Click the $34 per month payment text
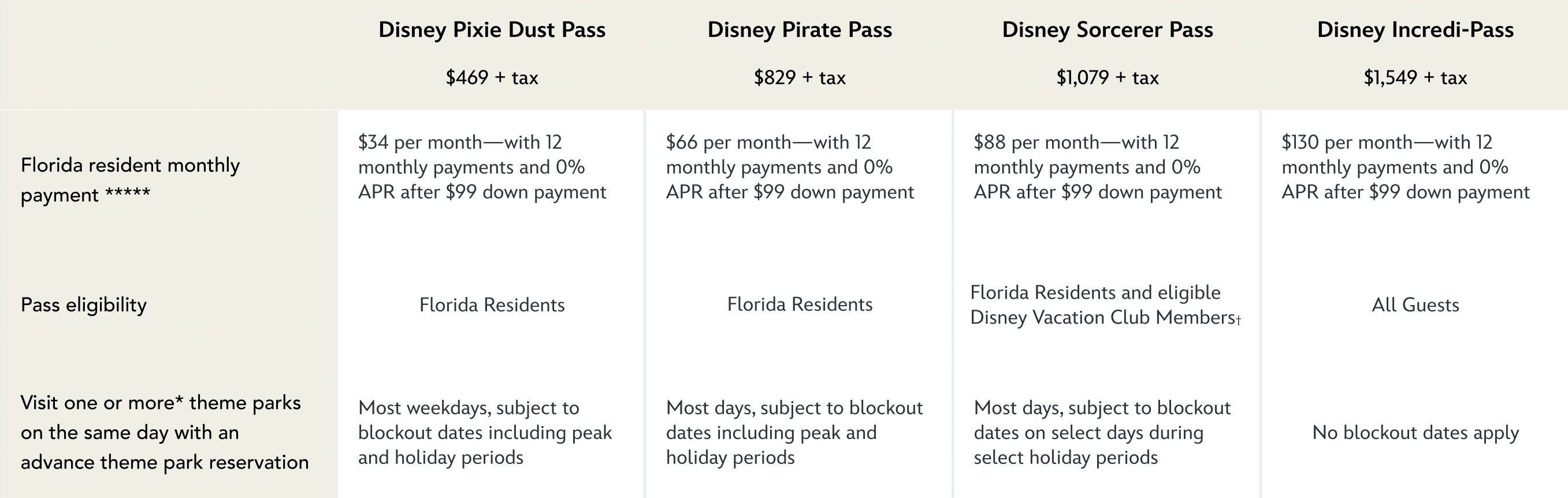This screenshot has height=498, width=1568. pyautogui.click(x=482, y=167)
